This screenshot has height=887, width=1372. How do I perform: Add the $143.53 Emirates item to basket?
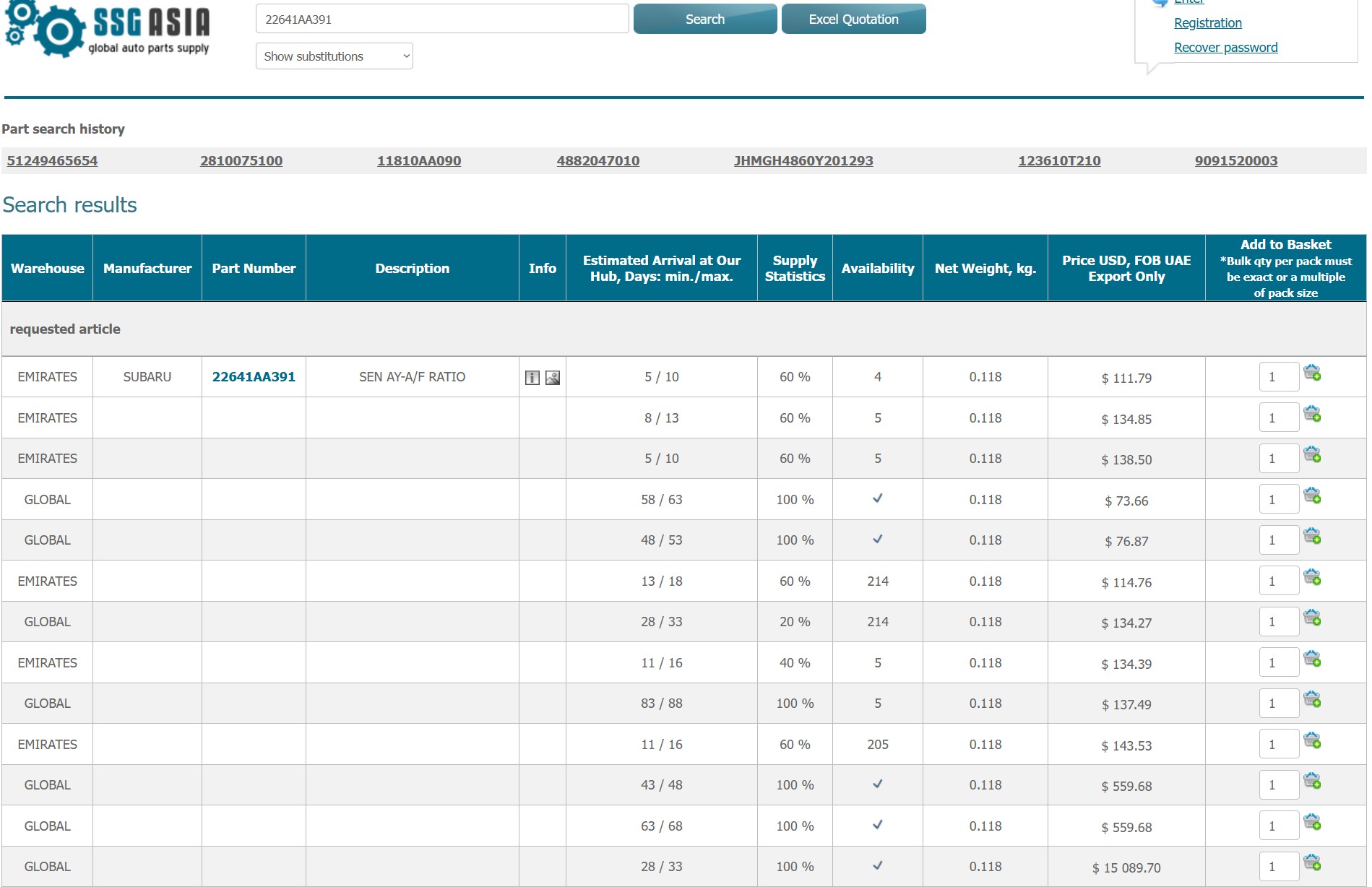click(1312, 741)
